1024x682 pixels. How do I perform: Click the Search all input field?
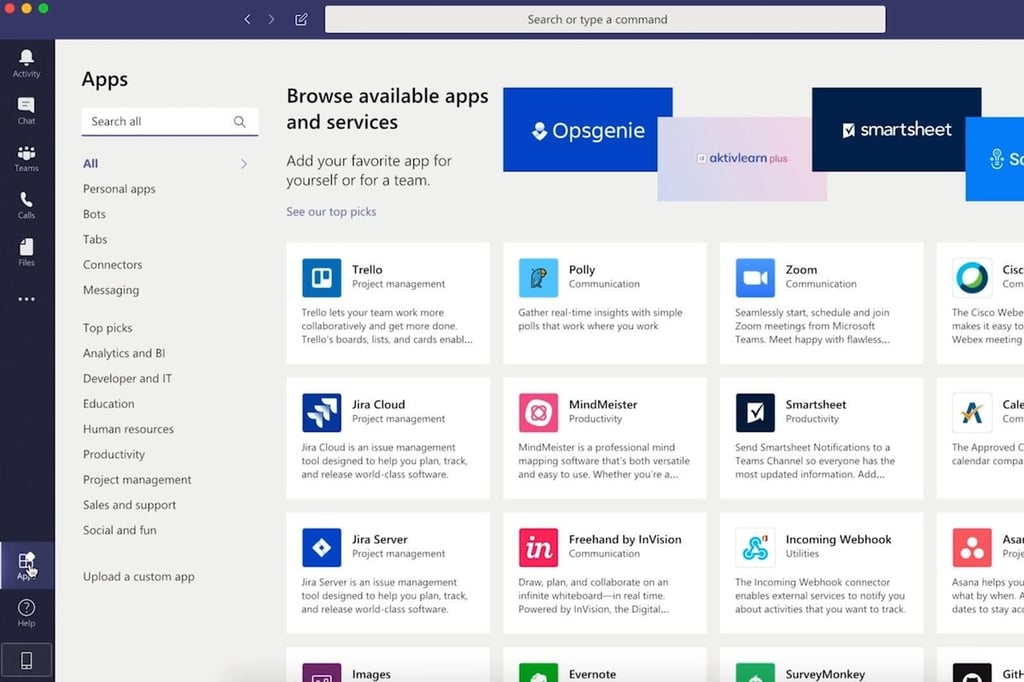coord(170,122)
